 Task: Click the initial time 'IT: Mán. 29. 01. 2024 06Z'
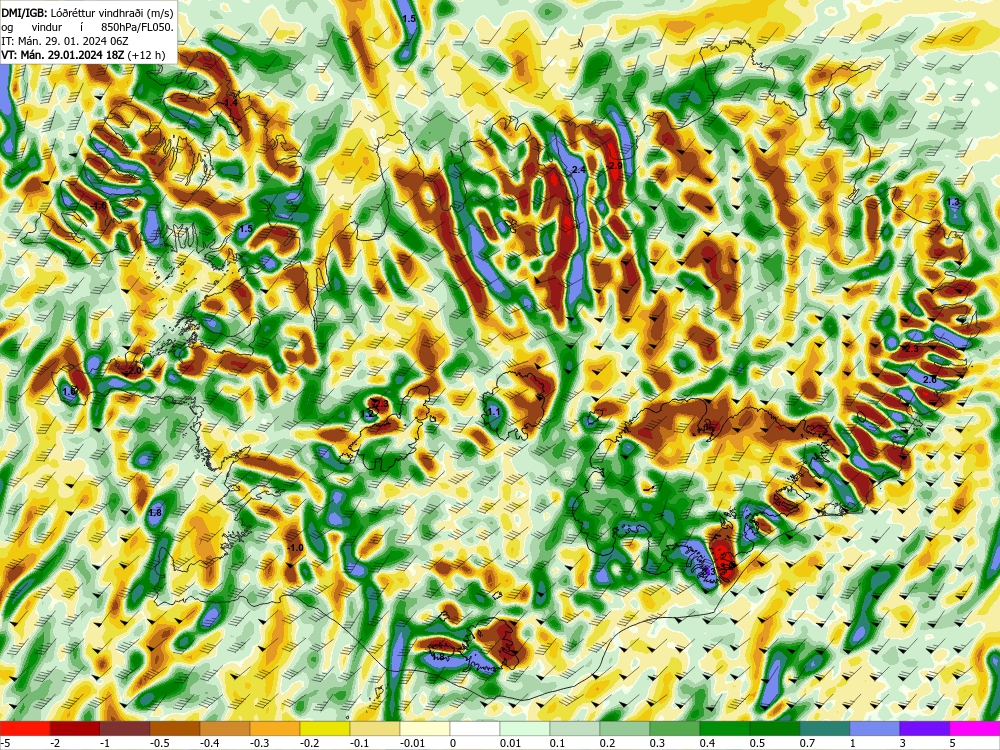(65, 40)
